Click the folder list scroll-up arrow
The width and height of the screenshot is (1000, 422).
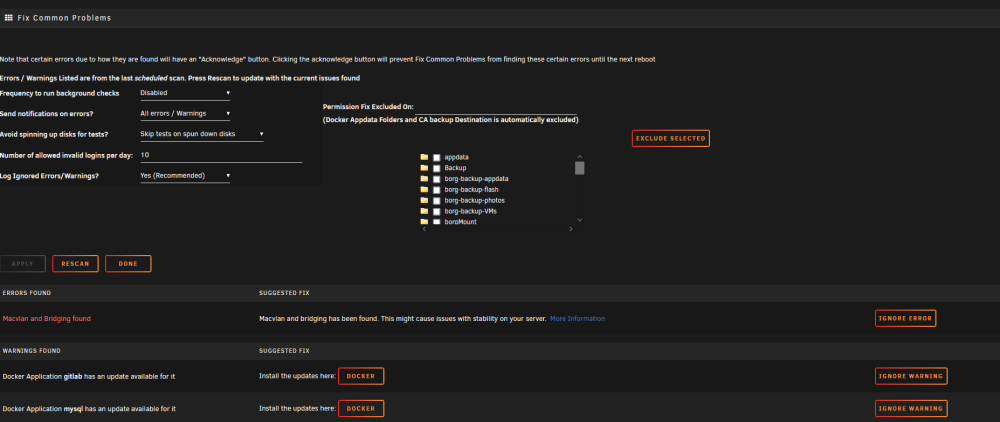(x=580, y=156)
